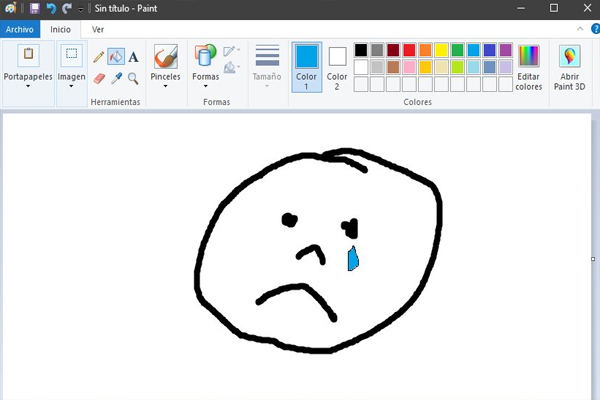This screenshot has height=400, width=600.
Task: Activate the Color 1 selector
Action: point(307,66)
